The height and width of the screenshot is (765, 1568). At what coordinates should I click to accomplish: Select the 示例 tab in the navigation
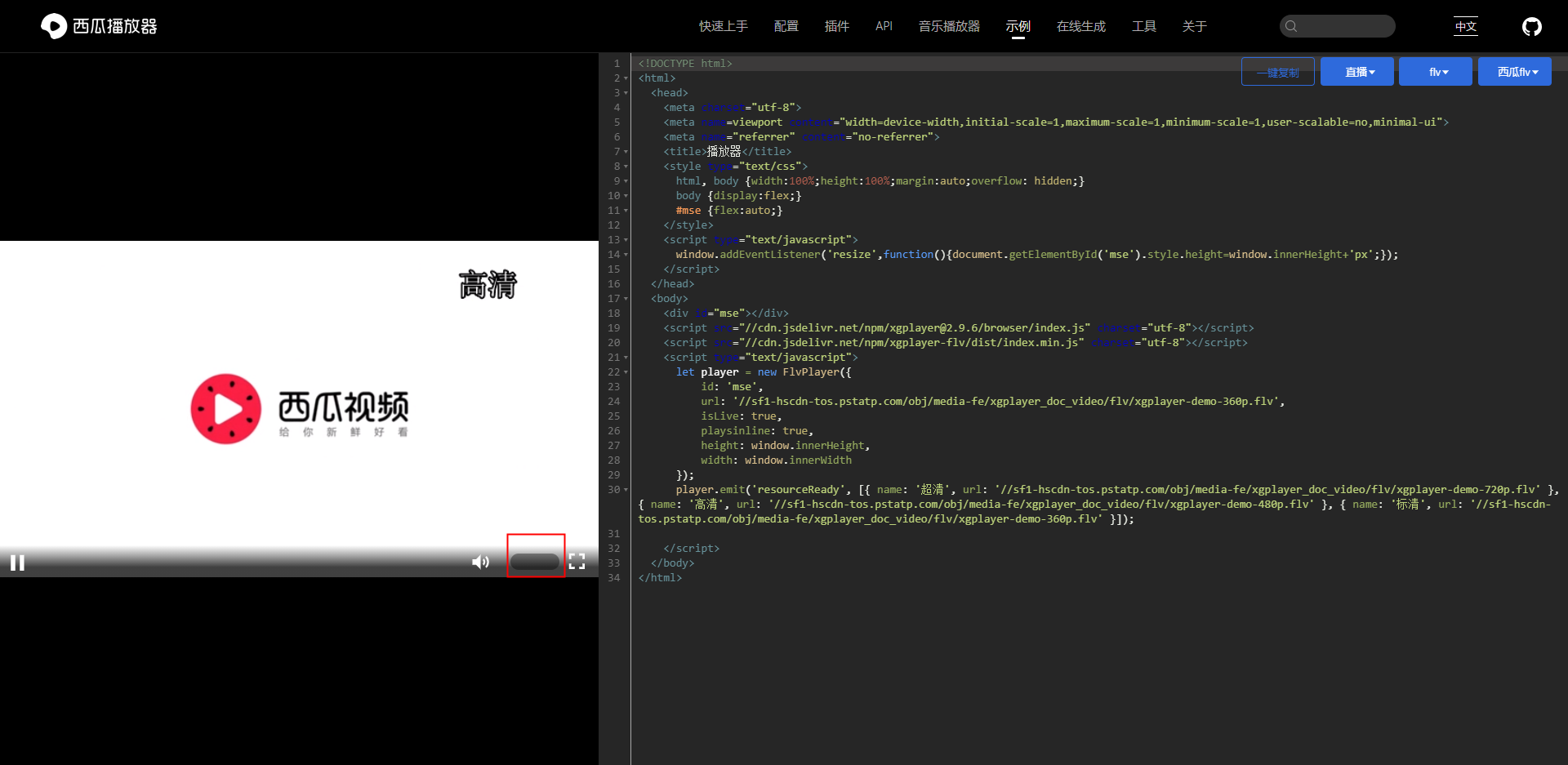tap(1018, 26)
